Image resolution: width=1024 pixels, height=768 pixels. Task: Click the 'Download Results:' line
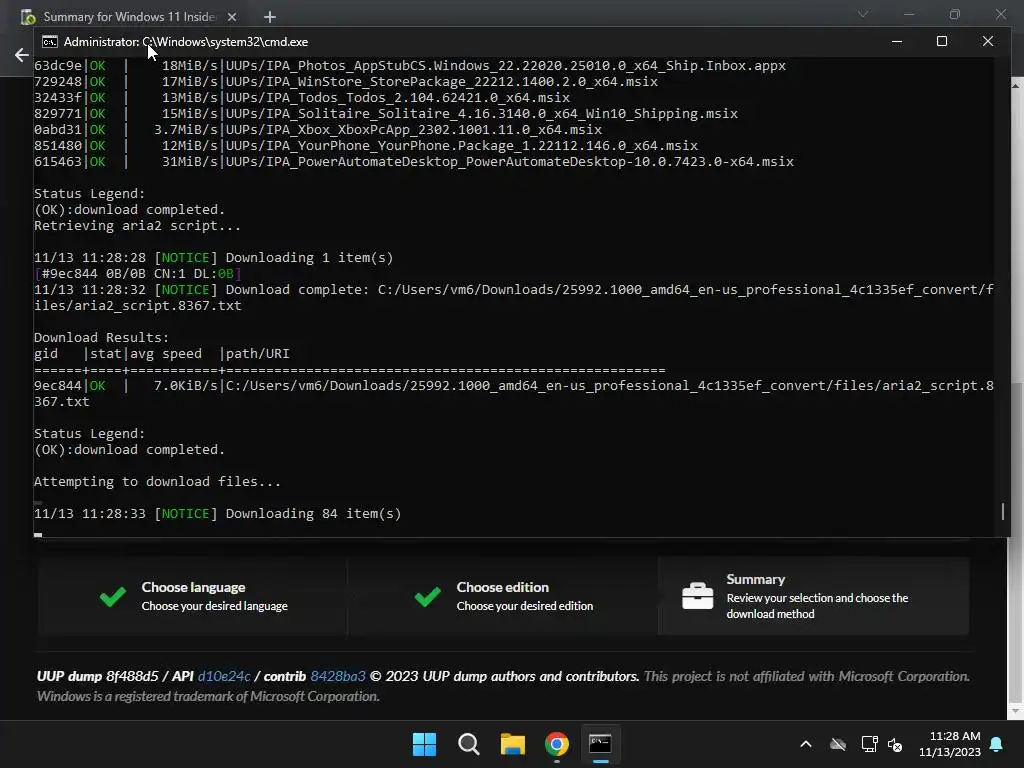101,337
